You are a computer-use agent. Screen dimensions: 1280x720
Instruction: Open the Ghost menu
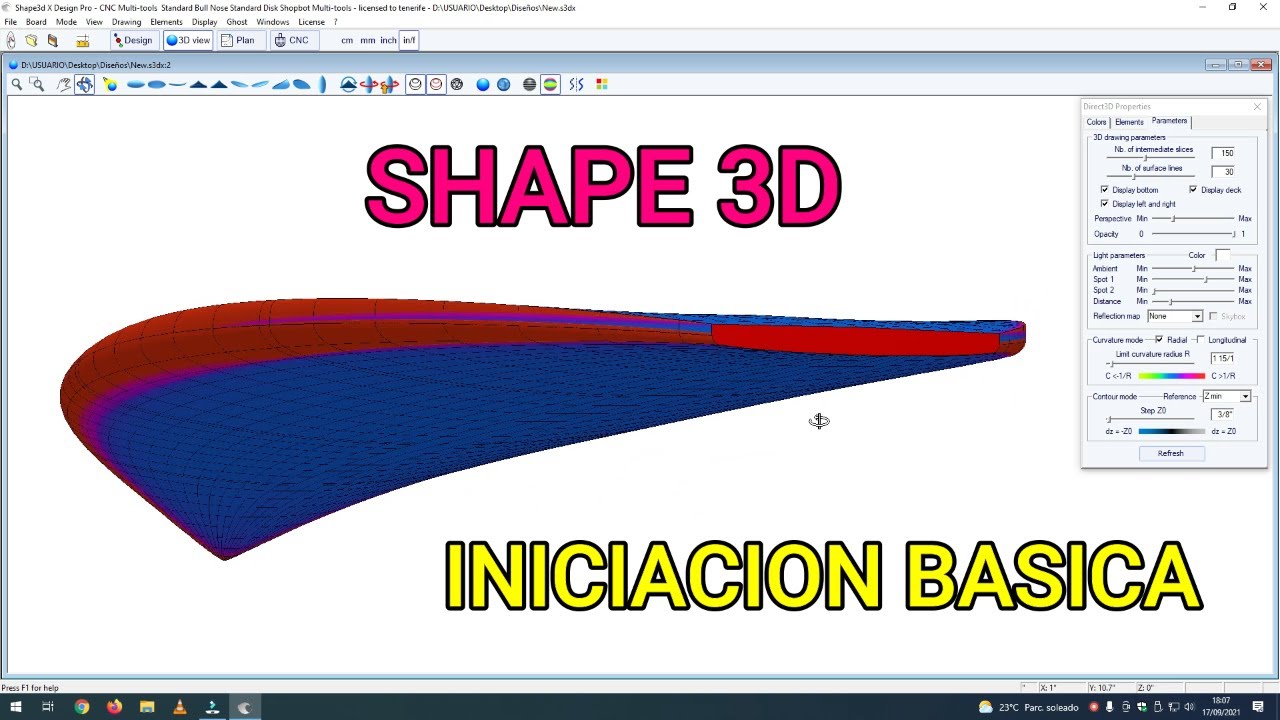237,22
